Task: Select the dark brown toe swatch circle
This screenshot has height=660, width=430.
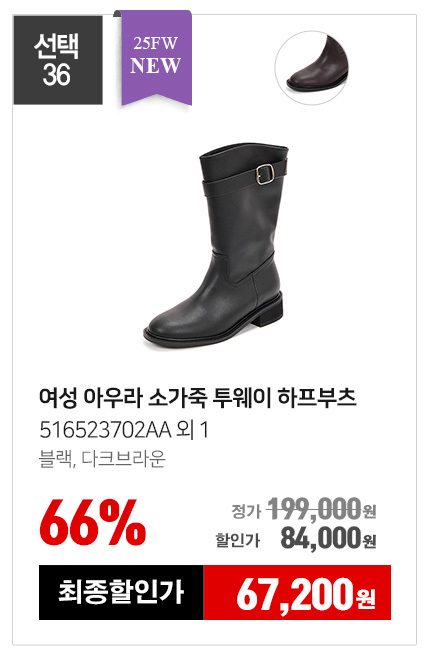Action: pyautogui.click(x=312, y=67)
